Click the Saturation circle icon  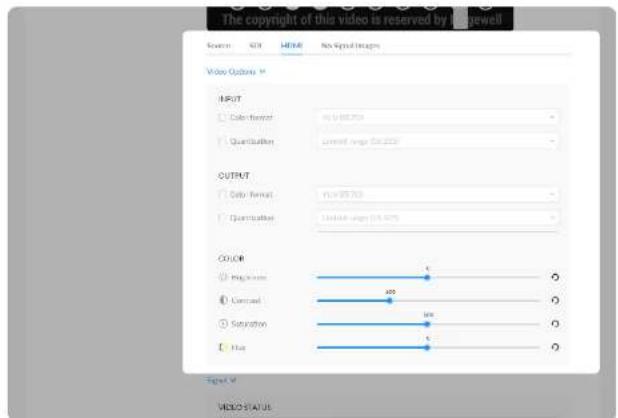click(x=223, y=324)
